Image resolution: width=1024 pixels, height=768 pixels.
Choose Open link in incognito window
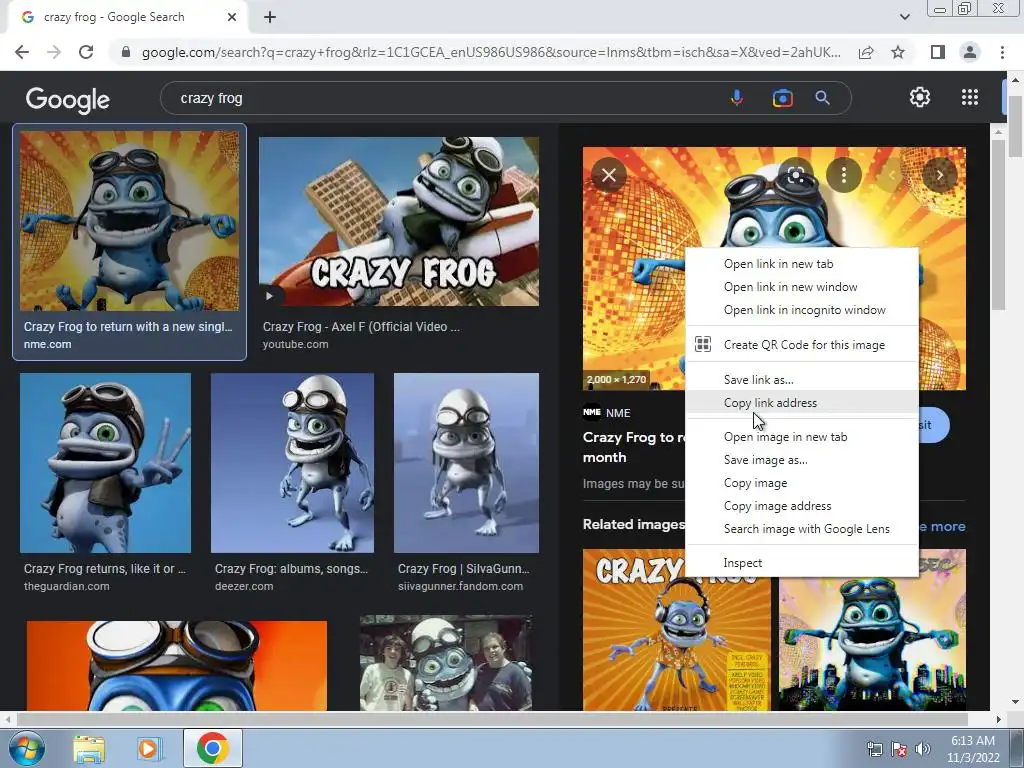tap(802, 310)
